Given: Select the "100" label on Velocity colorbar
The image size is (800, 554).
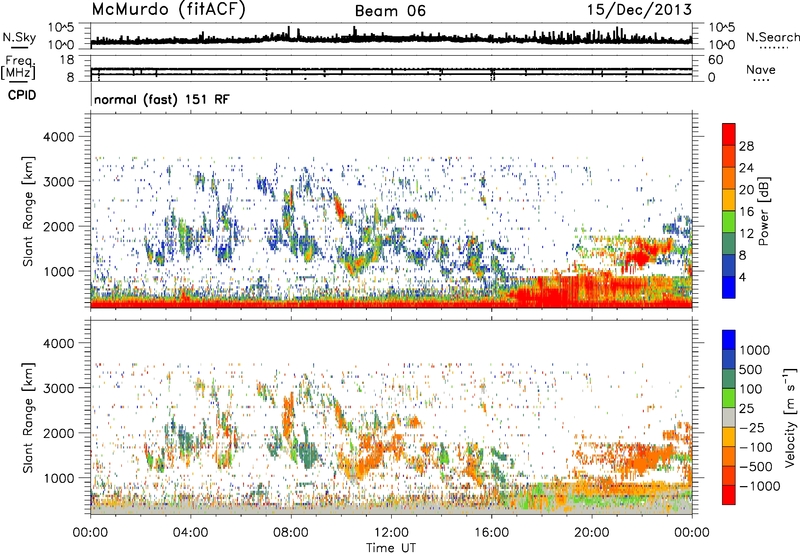Looking at the screenshot, I should click(x=751, y=389).
